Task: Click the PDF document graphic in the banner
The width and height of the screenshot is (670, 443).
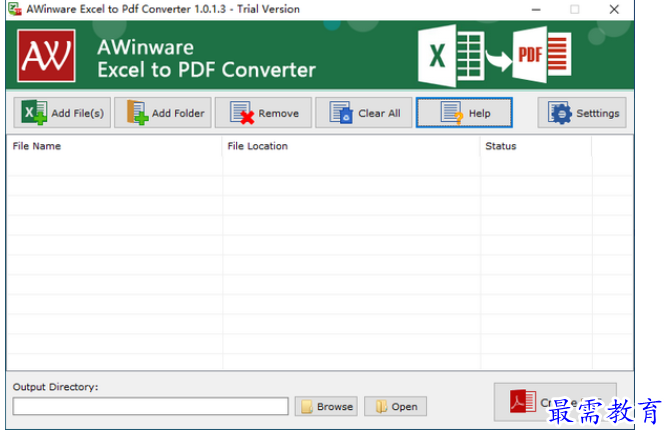Action: click(x=542, y=55)
